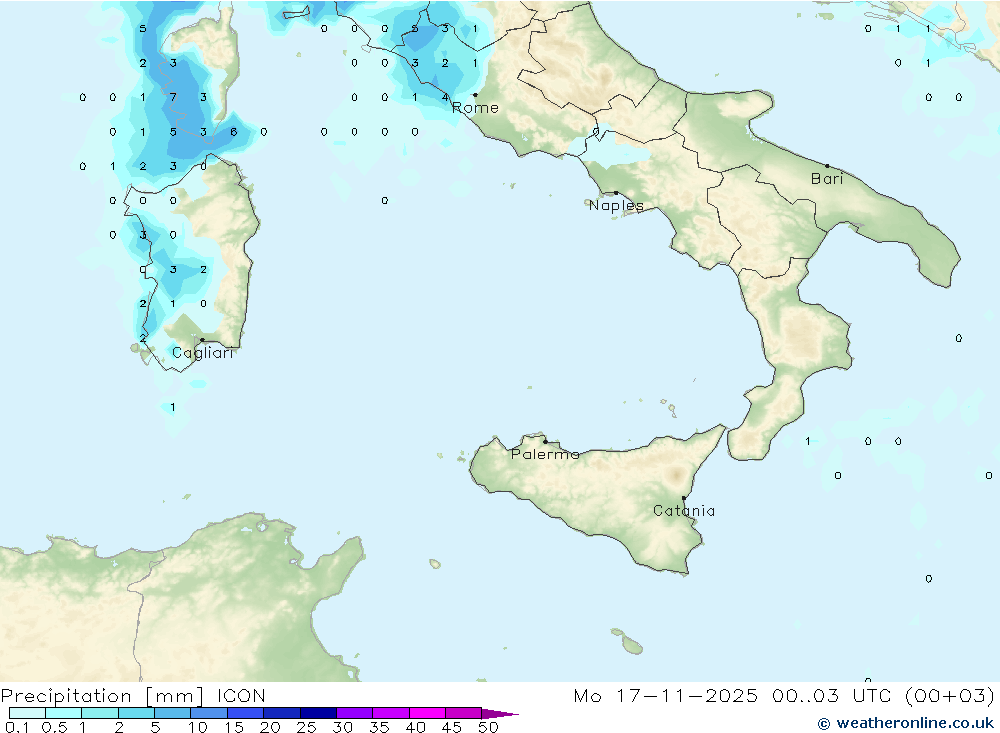
Task: Click the weatheronline.co.uk copyright link
Action: (x=906, y=723)
